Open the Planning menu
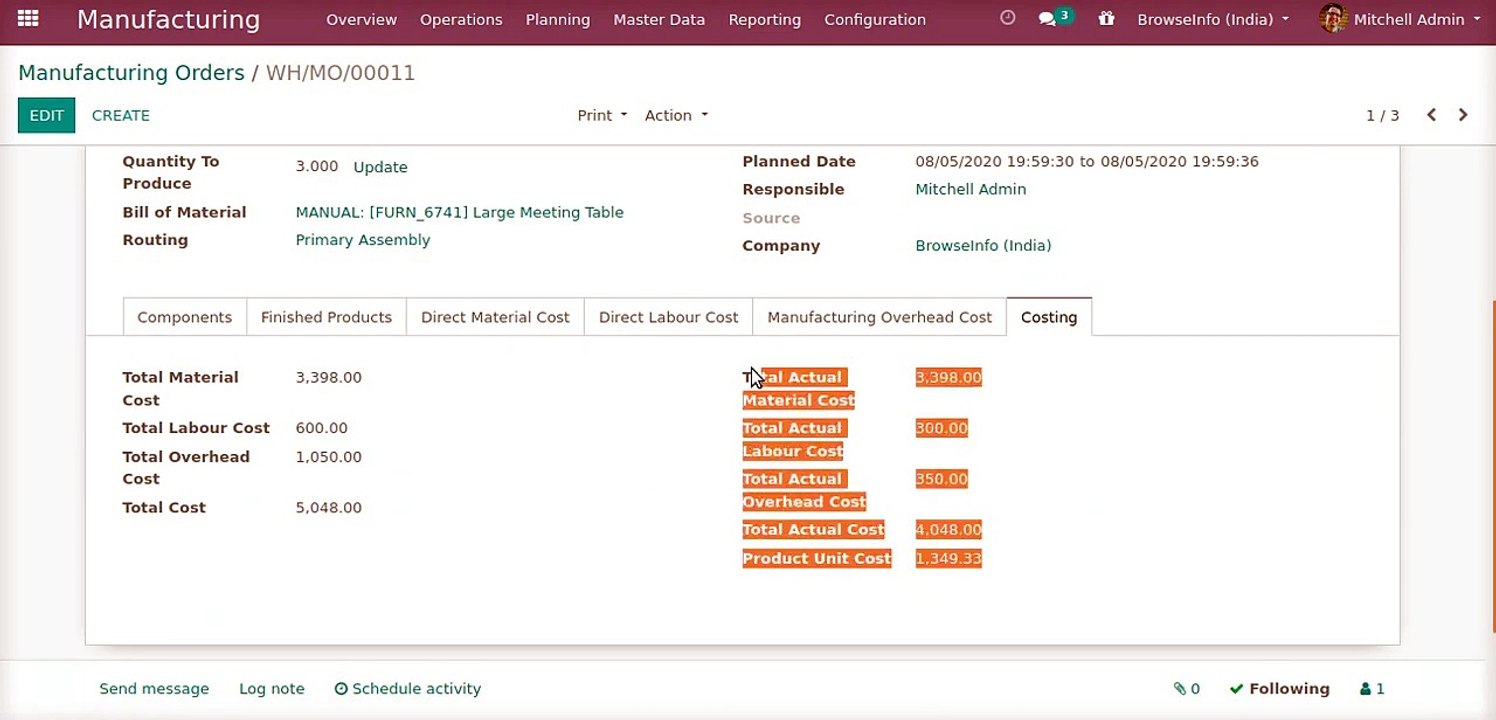This screenshot has height=720, width=1496. [x=558, y=19]
